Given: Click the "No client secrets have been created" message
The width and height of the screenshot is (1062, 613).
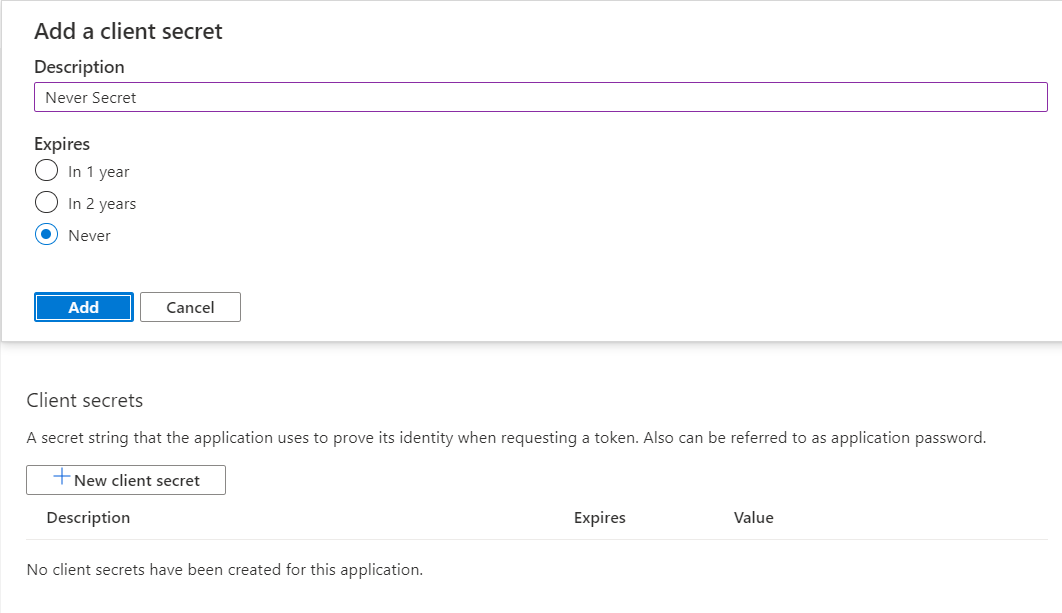Looking at the screenshot, I should (225, 570).
